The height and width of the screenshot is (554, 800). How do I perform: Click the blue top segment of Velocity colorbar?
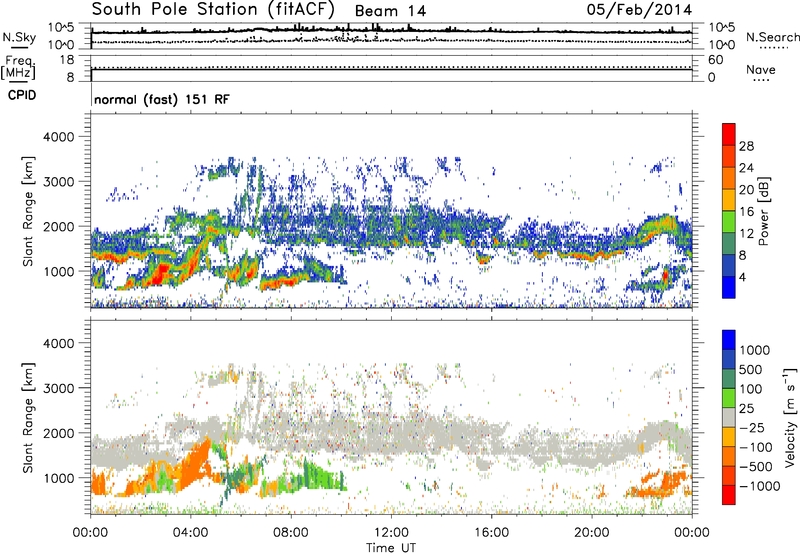point(729,340)
